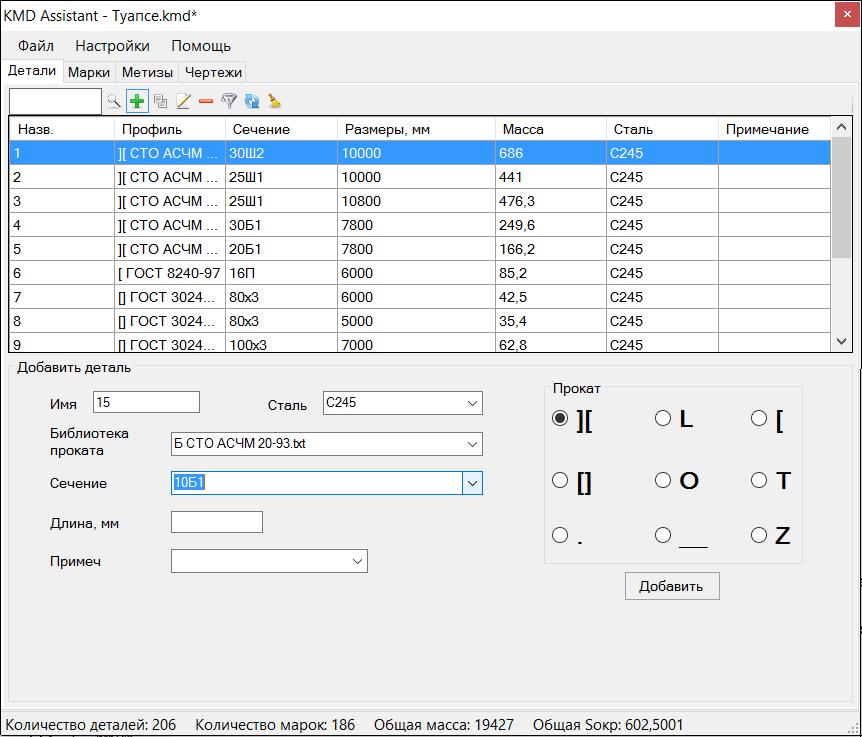Click the copy/duplicate detail icon
862x737 pixels.
point(160,101)
